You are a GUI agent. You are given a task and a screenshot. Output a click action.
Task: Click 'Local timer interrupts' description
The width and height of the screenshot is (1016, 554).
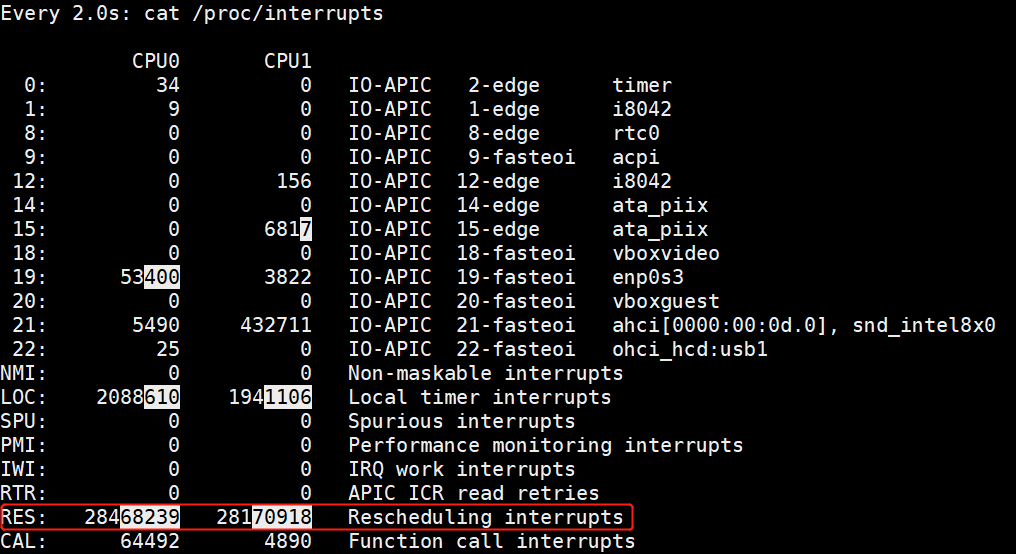[x=479, y=397]
